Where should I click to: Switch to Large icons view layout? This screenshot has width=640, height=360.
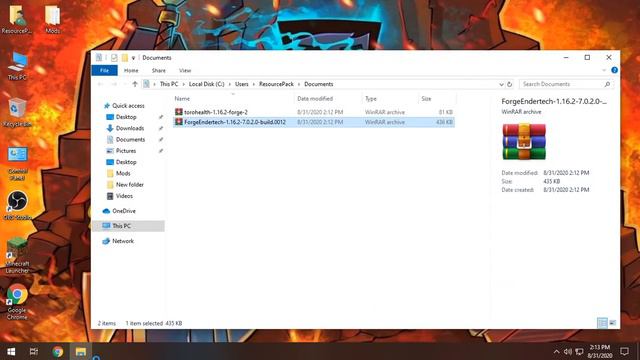pos(613,323)
